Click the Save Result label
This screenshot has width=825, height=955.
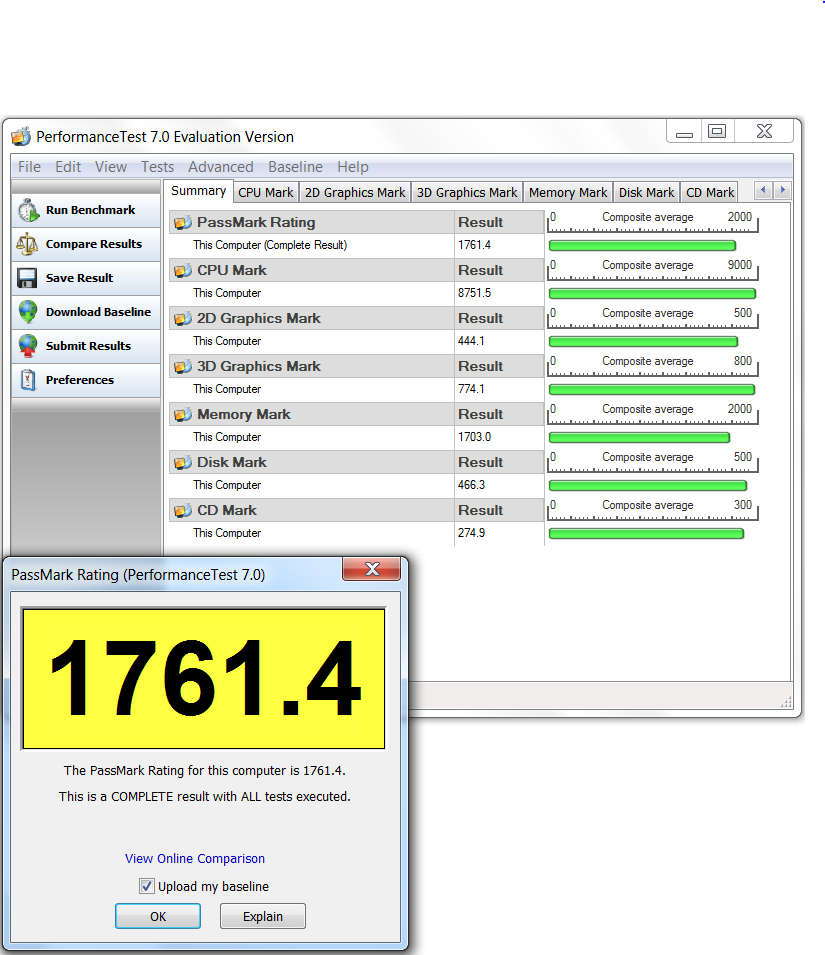[x=79, y=278]
